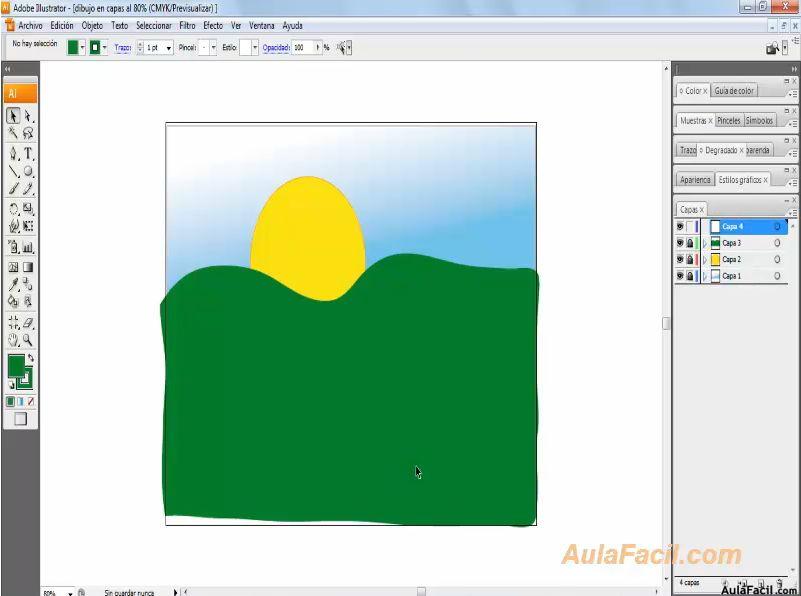Select the Pen tool
Image resolution: width=801 pixels, height=596 pixels.
[x=13, y=153]
